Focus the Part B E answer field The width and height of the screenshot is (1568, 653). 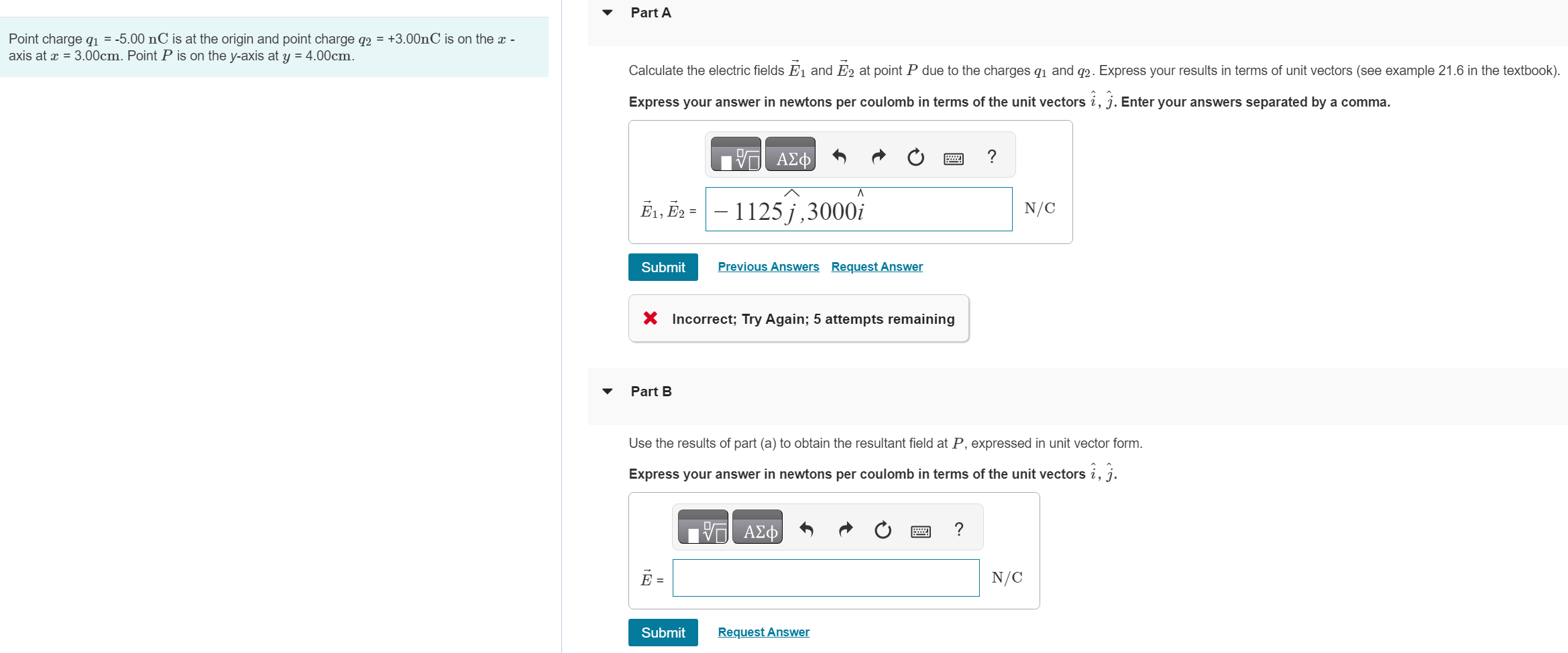[x=826, y=578]
